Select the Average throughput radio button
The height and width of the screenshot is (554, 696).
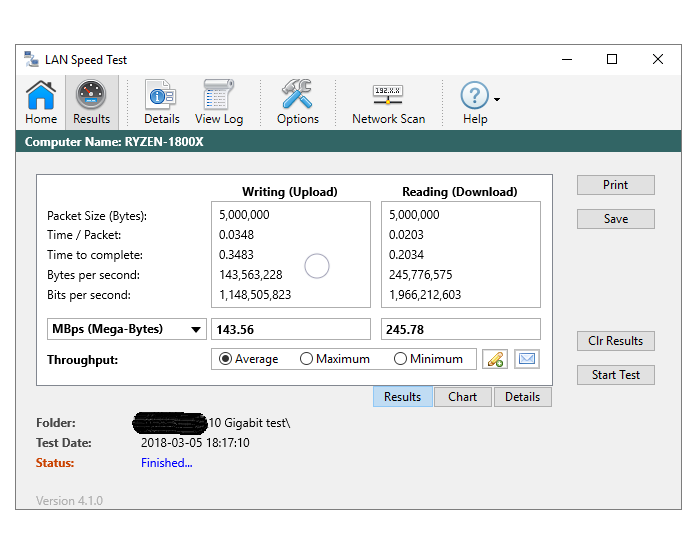pyautogui.click(x=225, y=359)
